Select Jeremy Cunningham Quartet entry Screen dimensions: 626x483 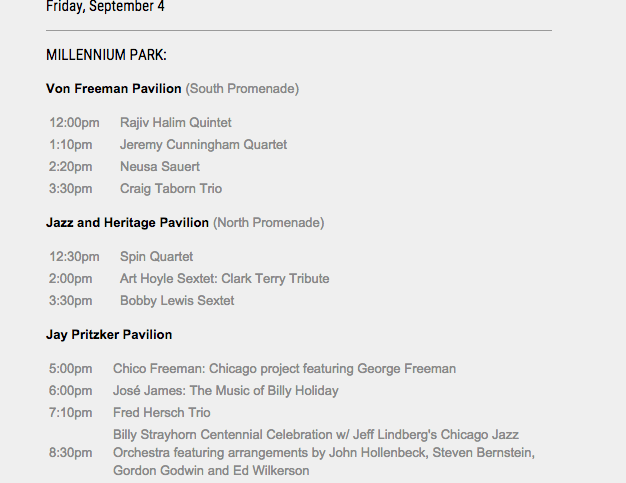(203, 145)
